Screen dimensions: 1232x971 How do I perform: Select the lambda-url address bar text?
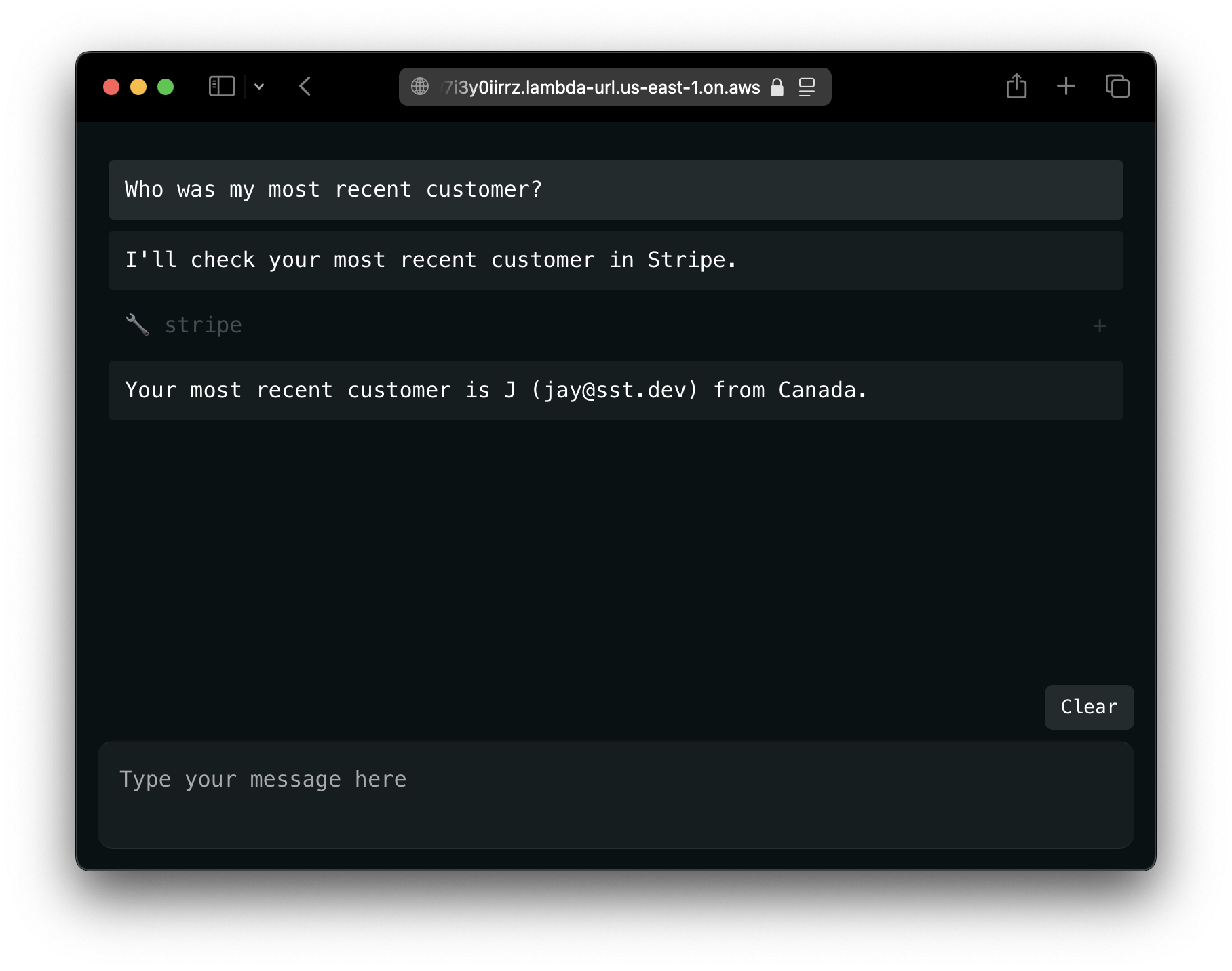pyautogui.click(x=601, y=87)
